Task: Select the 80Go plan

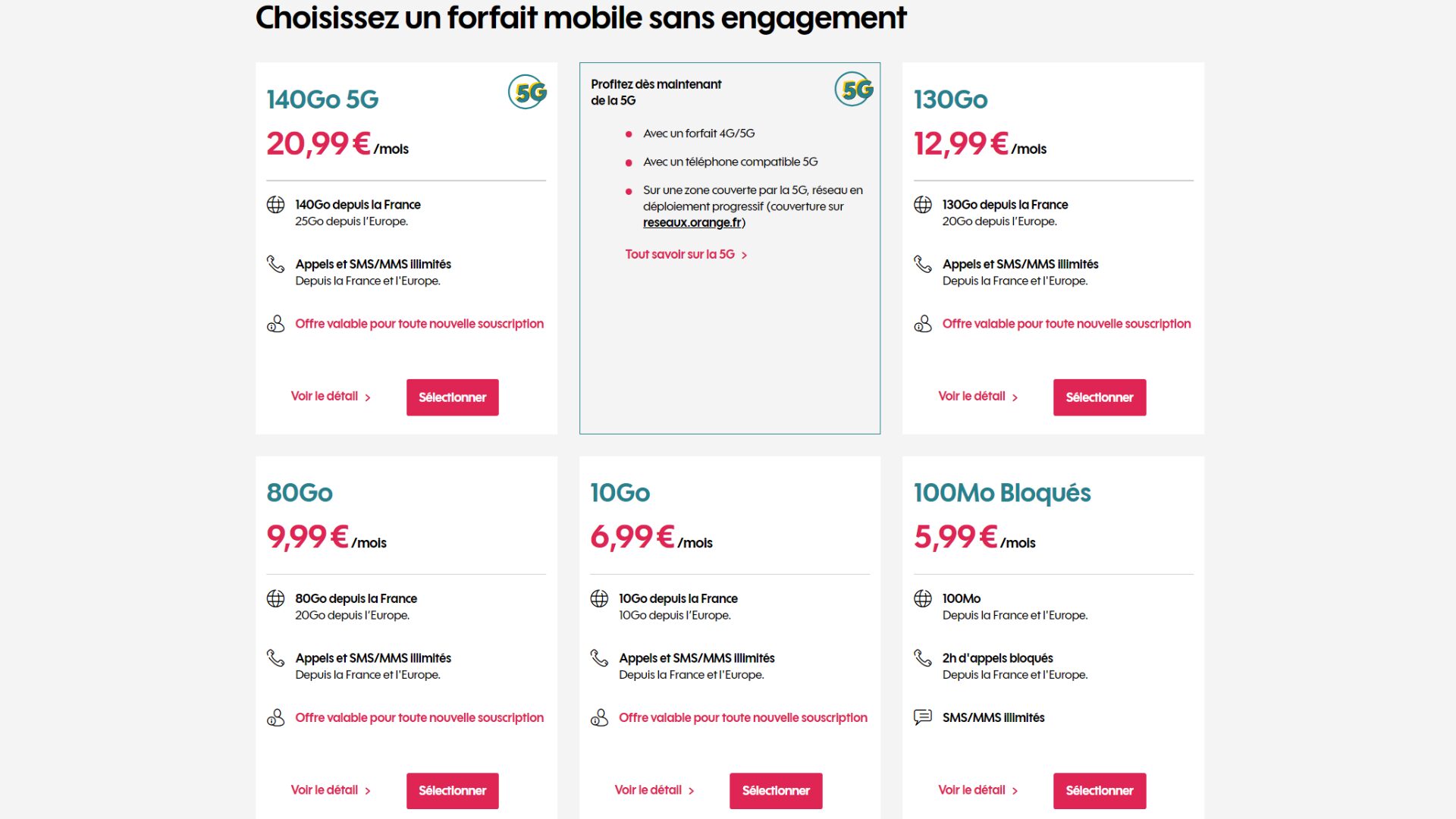Action: point(453,791)
